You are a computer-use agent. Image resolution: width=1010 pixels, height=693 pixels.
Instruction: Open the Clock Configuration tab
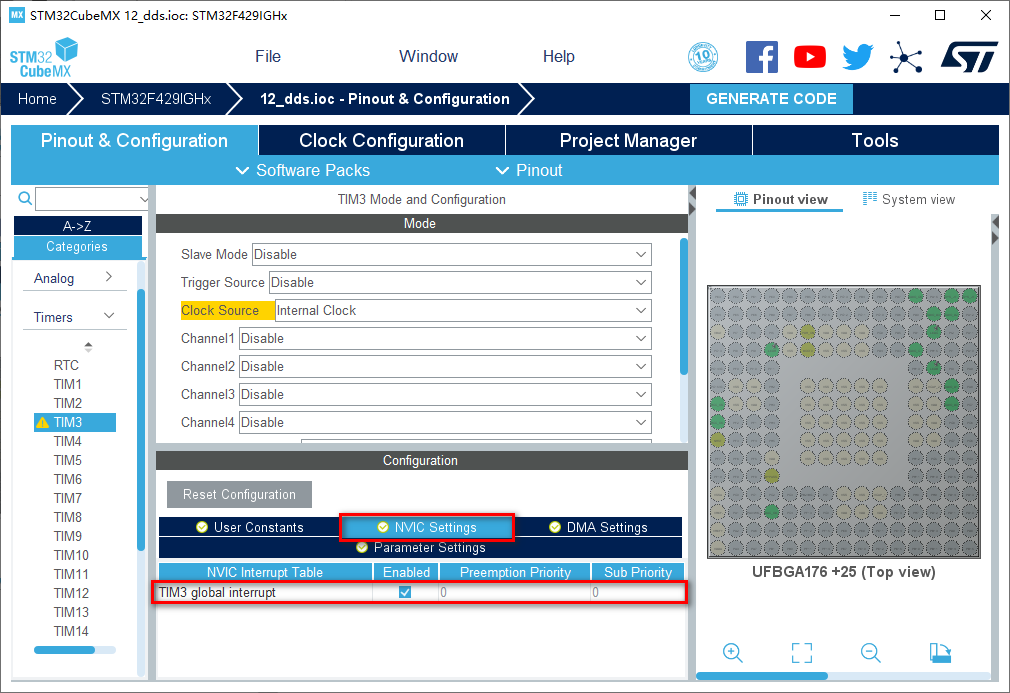point(381,141)
